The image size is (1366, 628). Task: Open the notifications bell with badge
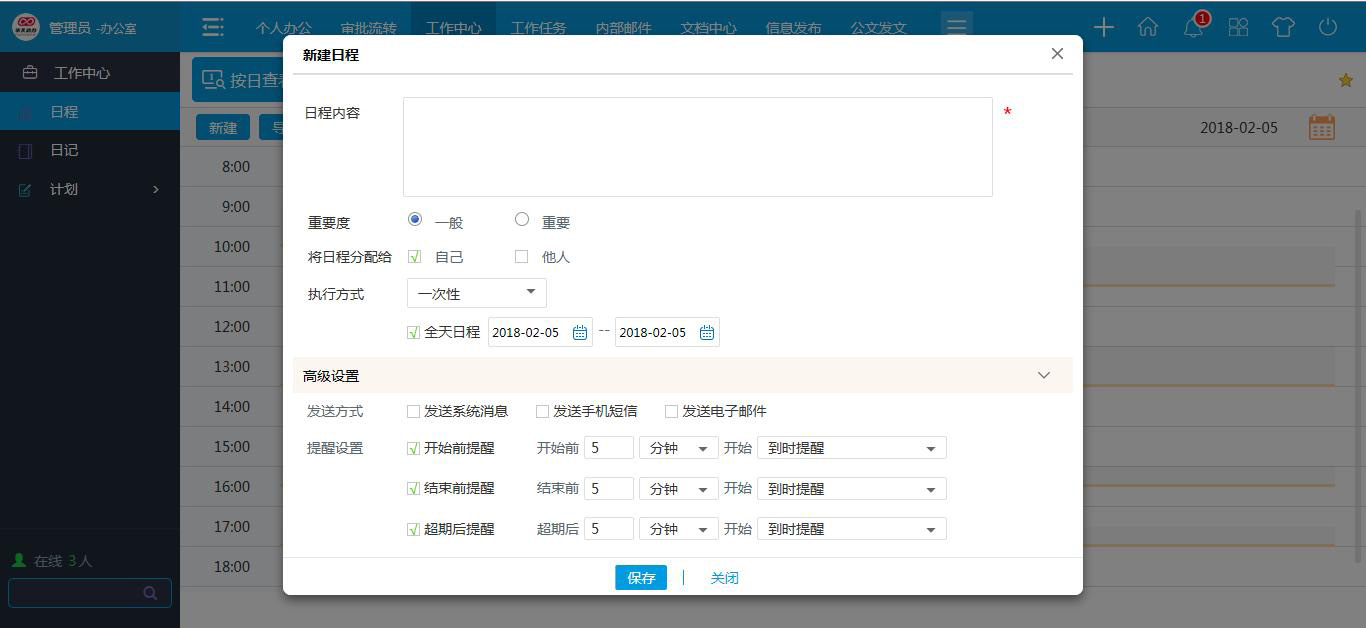point(1193,28)
